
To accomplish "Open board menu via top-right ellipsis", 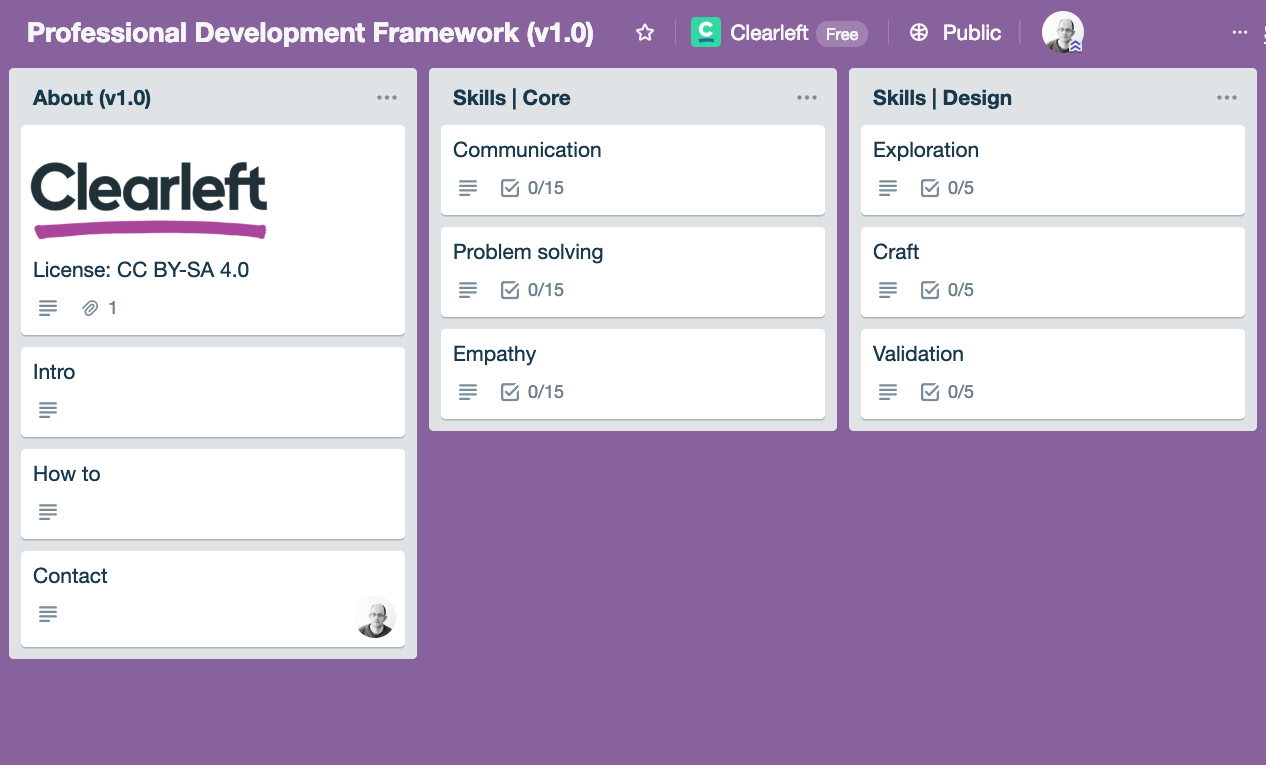I will 1240,33.
